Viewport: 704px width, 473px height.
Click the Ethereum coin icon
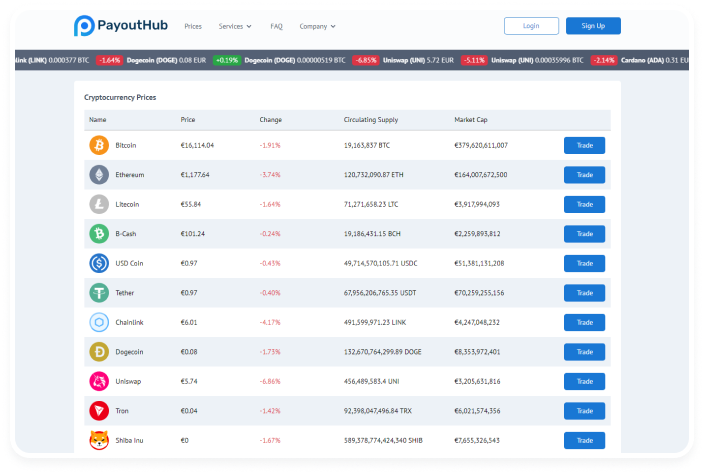[98, 175]
